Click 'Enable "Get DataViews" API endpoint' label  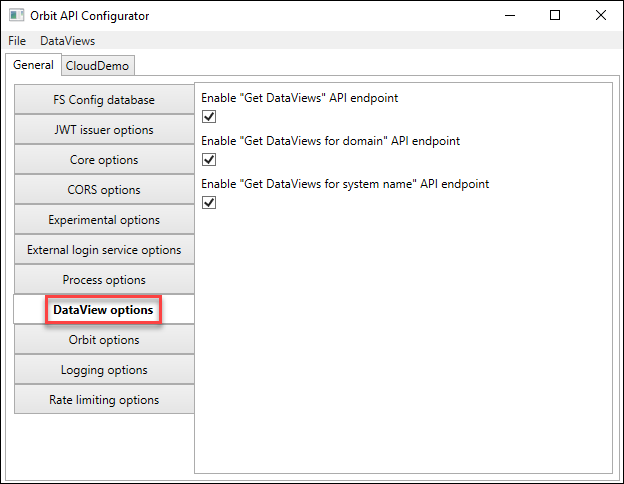(300, 98)
